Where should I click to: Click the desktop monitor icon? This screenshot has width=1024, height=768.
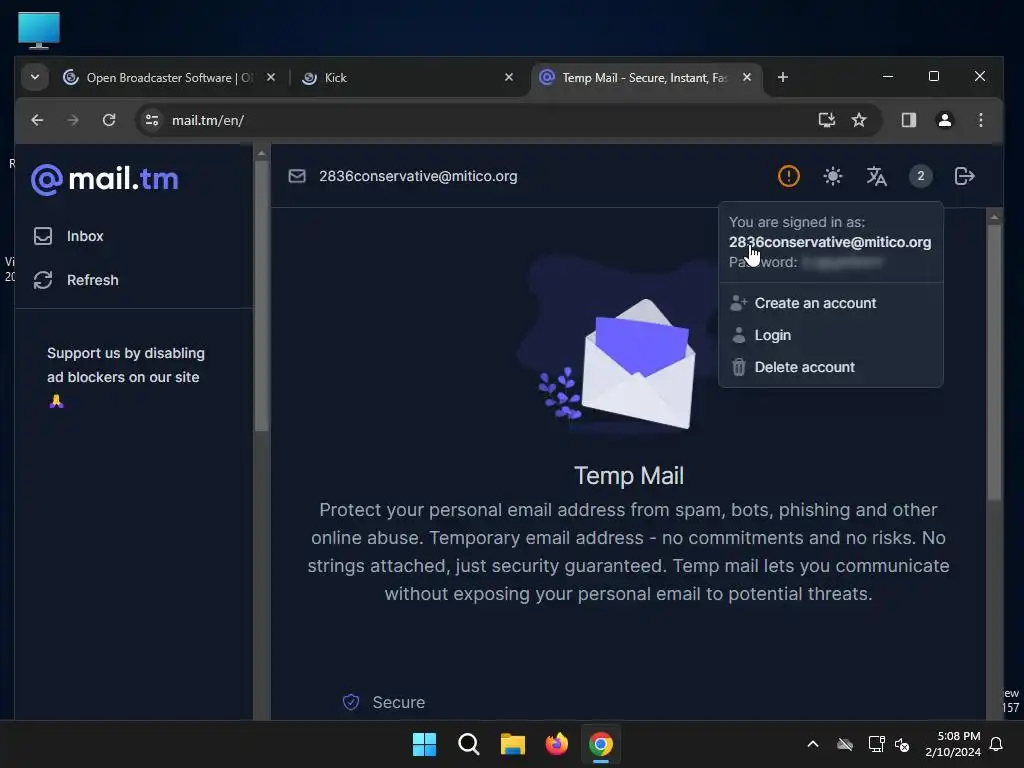pyautogui.click(x=39, y=30)
